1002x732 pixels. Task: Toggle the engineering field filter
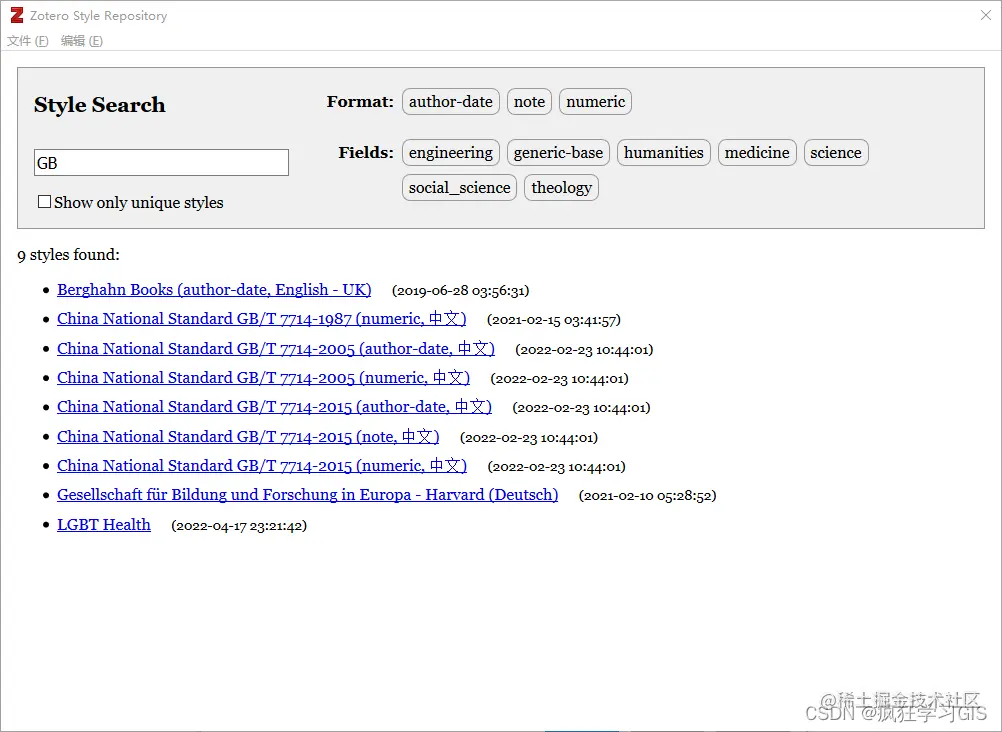coord(451,153)
